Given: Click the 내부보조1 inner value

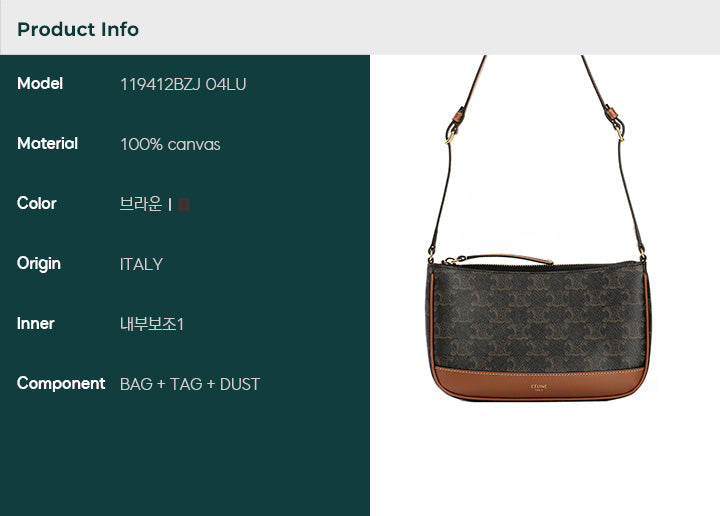Looking at the screenshot, I should point(152,324).
